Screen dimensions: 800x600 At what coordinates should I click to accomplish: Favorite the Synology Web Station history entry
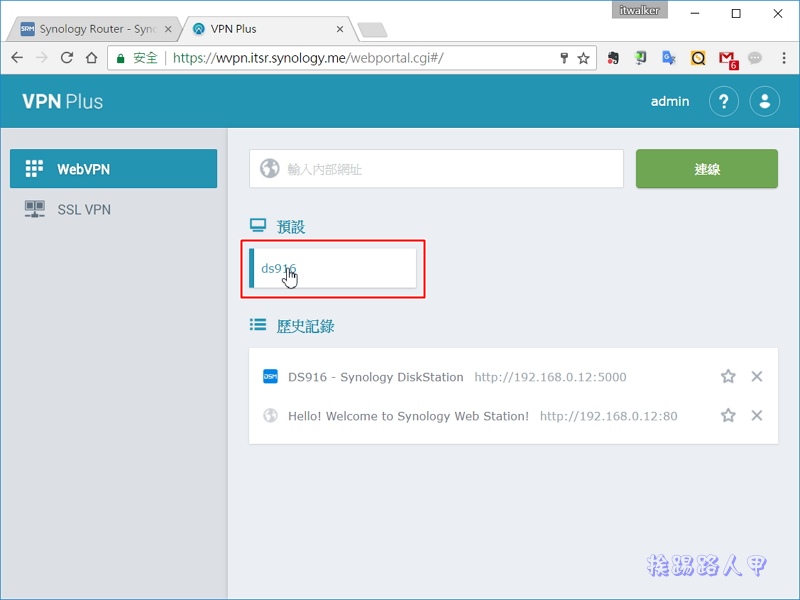(728, 415)
